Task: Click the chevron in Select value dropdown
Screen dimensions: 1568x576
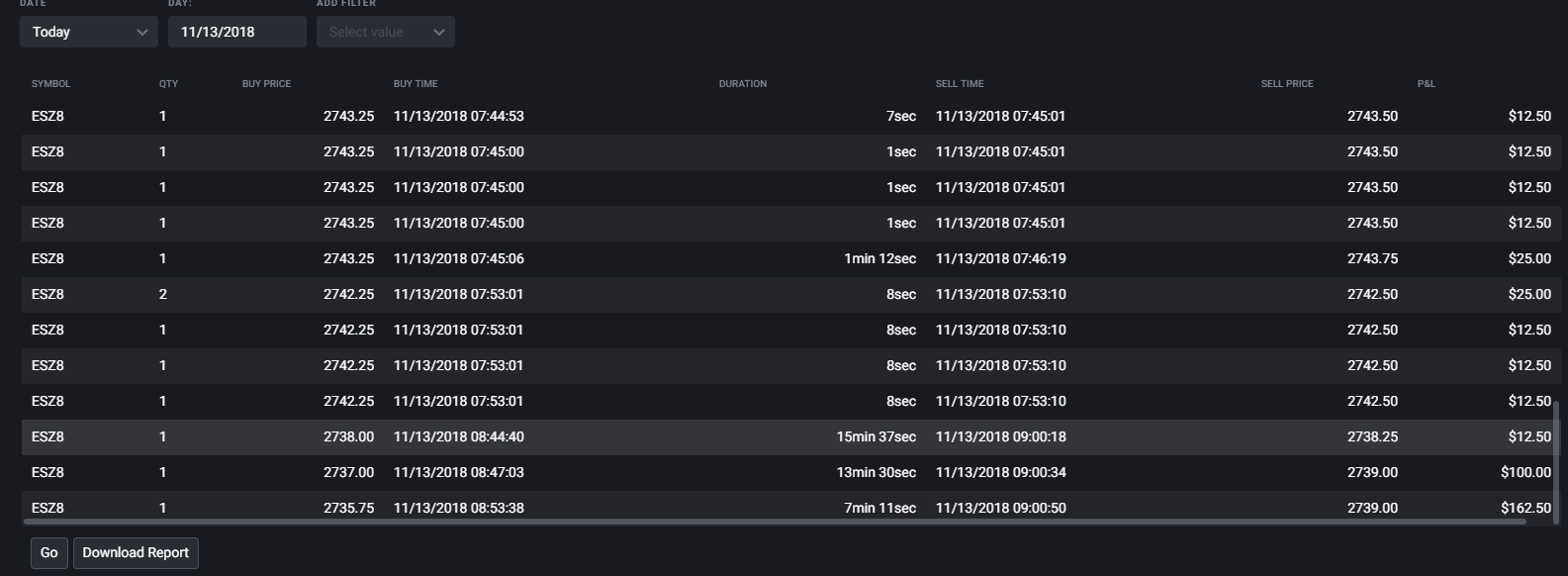Action: (439, 32)
